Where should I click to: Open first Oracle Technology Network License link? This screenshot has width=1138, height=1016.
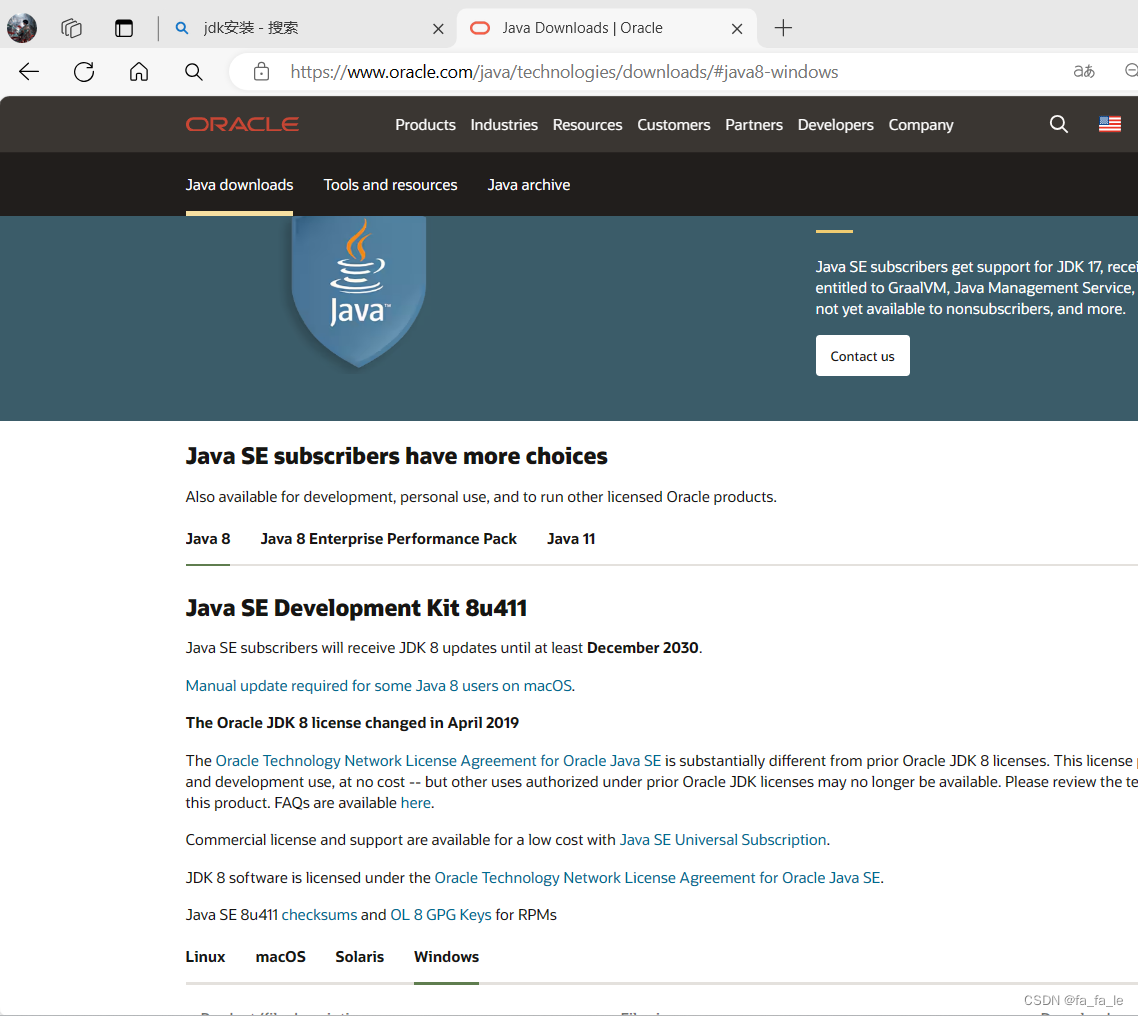(438, 761)
